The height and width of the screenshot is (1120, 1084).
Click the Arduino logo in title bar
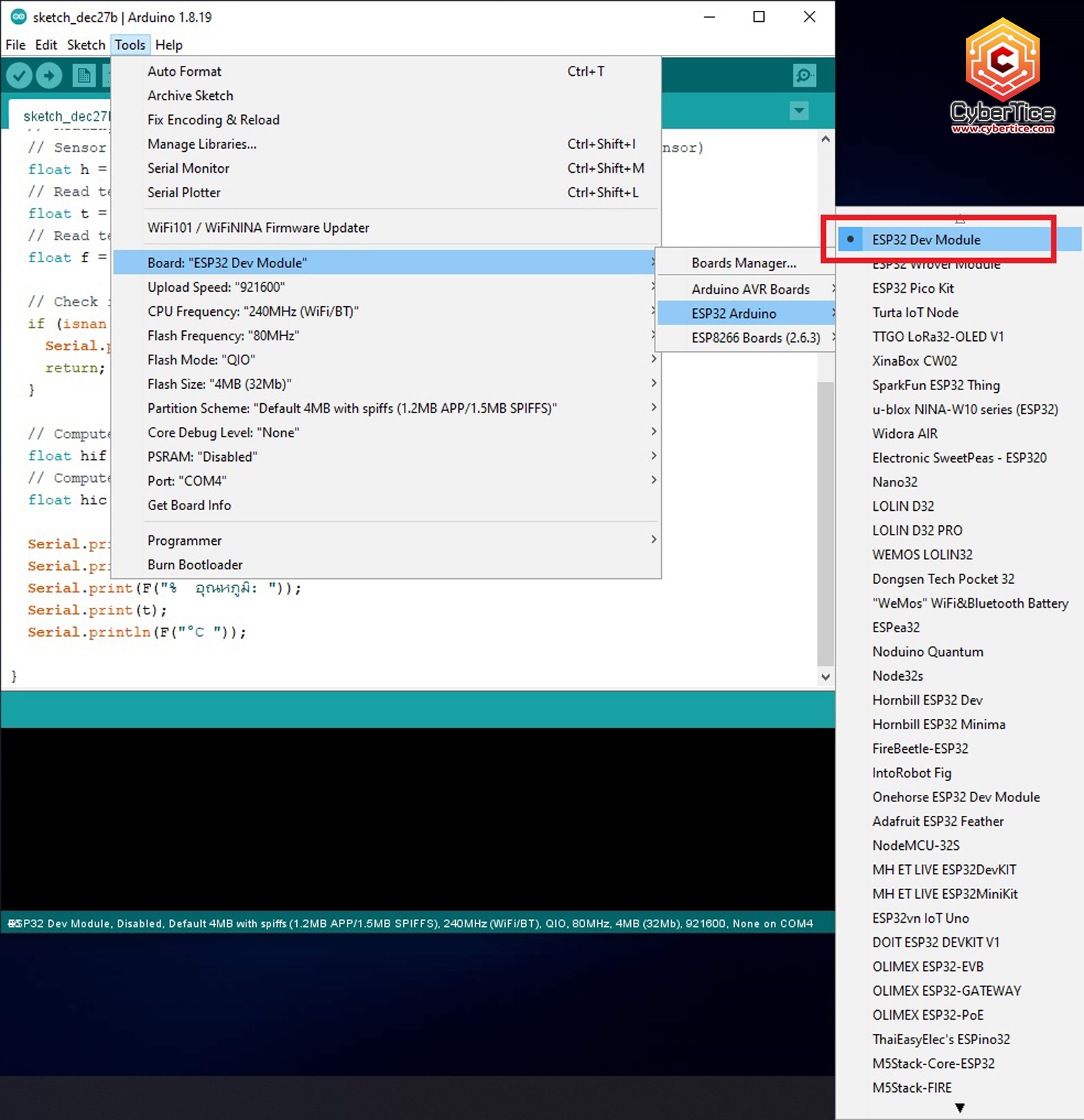[x=18, y=17]
